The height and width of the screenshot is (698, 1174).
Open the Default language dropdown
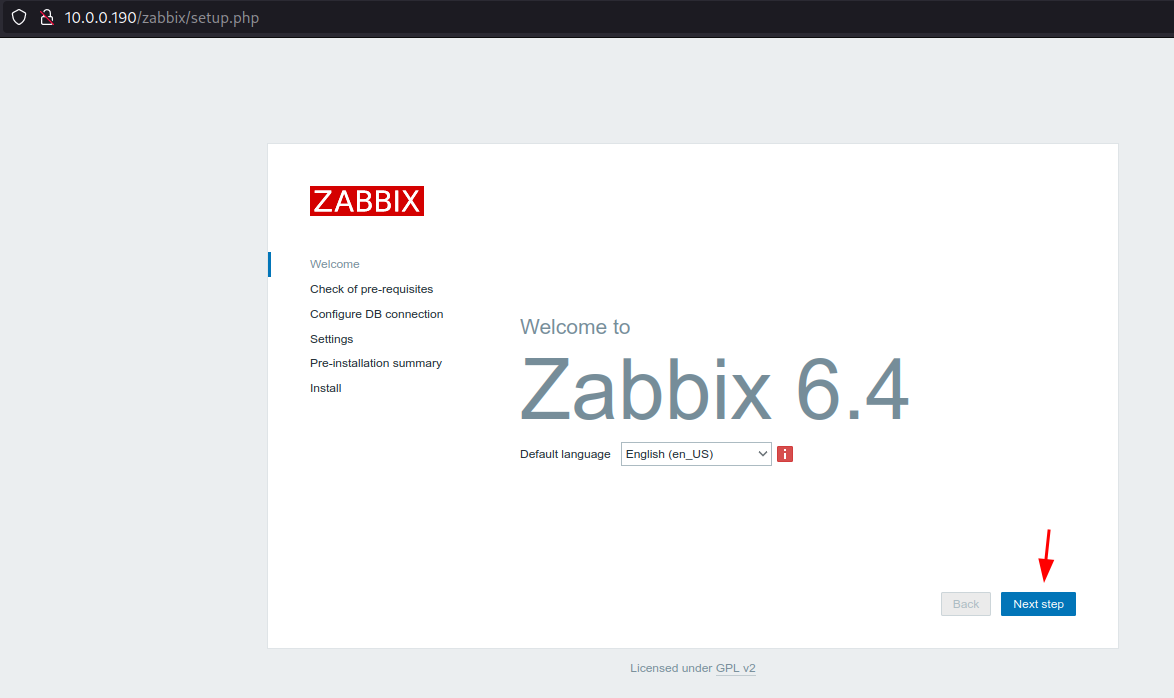(x=696, y=454)
